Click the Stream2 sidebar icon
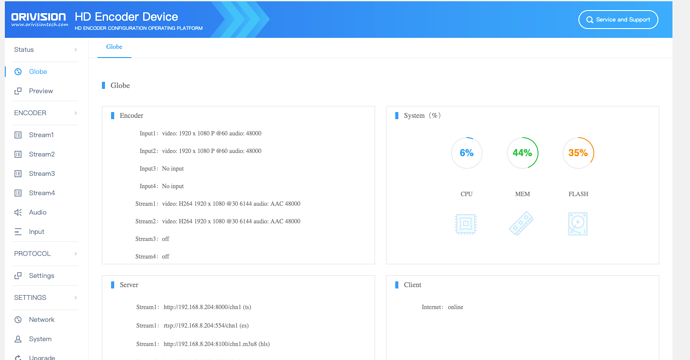This screenshot has width=690, height=360. 18,154
